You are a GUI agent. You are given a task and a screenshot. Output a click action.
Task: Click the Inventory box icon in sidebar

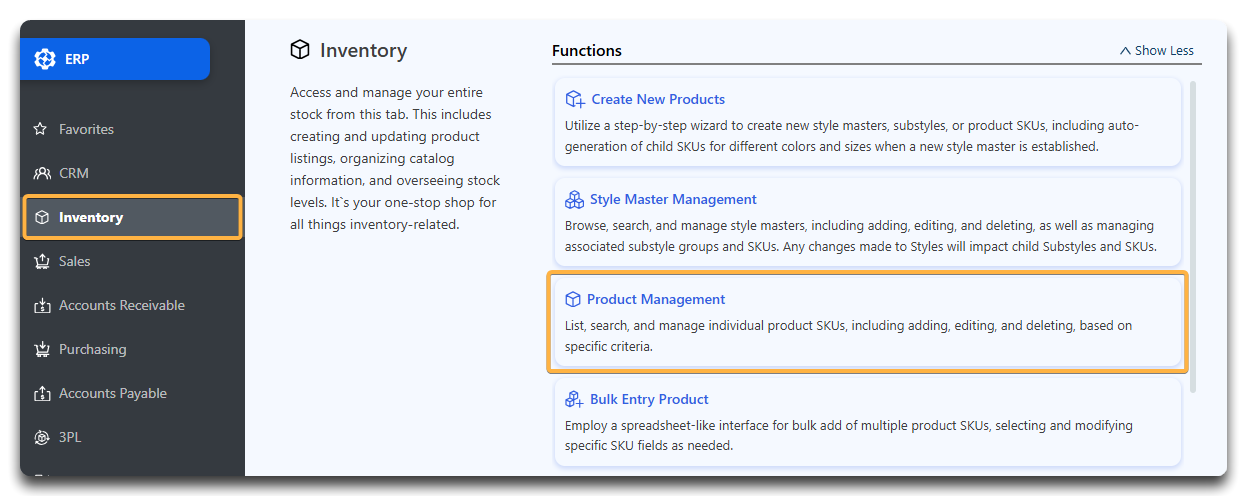point(42,217)
